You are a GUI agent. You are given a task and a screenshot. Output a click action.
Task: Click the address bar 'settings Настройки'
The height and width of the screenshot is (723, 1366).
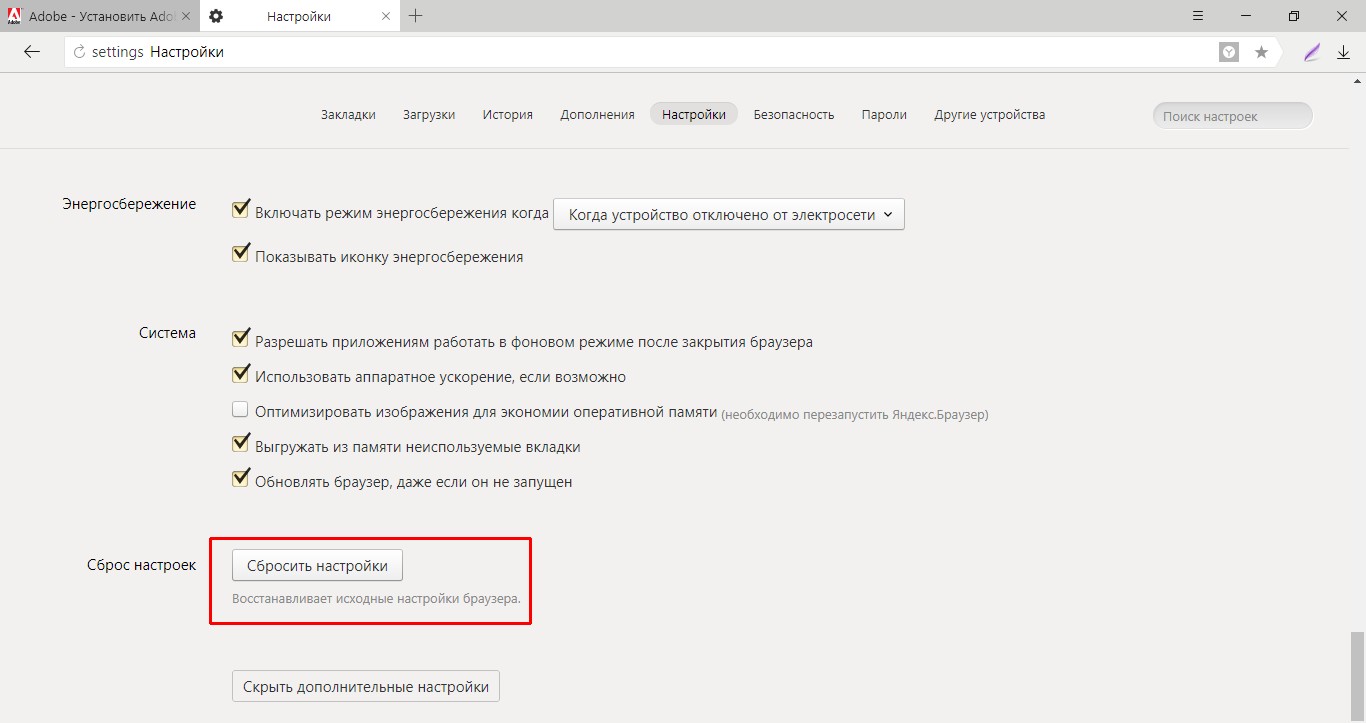[x=640, y=52]
